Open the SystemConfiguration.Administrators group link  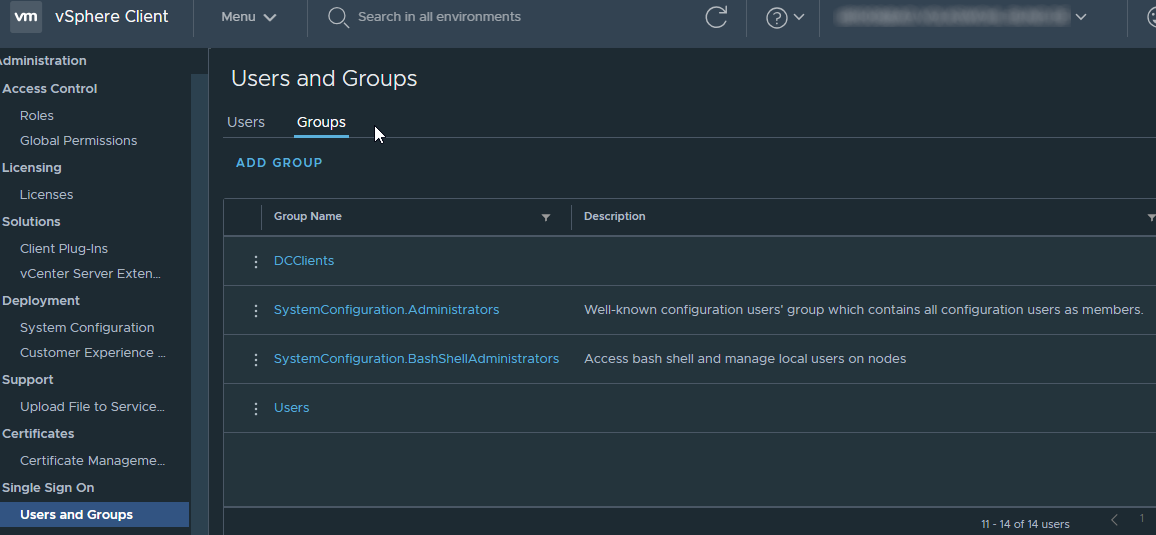[x=386, y=310]
